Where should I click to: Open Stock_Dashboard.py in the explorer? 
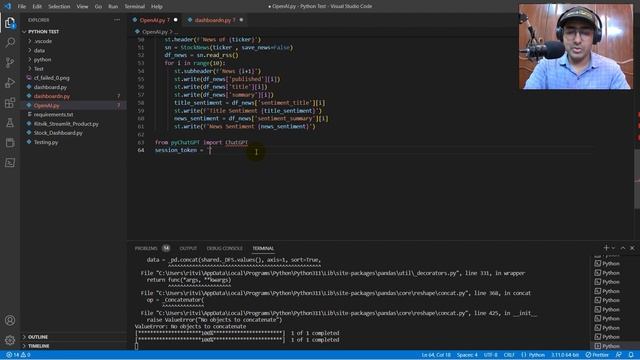click(58, 133)
